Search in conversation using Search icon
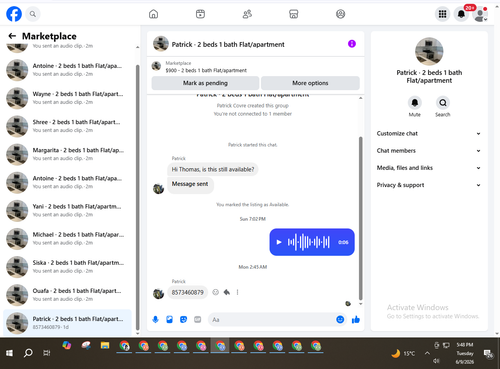Screen dimensions: 500x369 443,103
